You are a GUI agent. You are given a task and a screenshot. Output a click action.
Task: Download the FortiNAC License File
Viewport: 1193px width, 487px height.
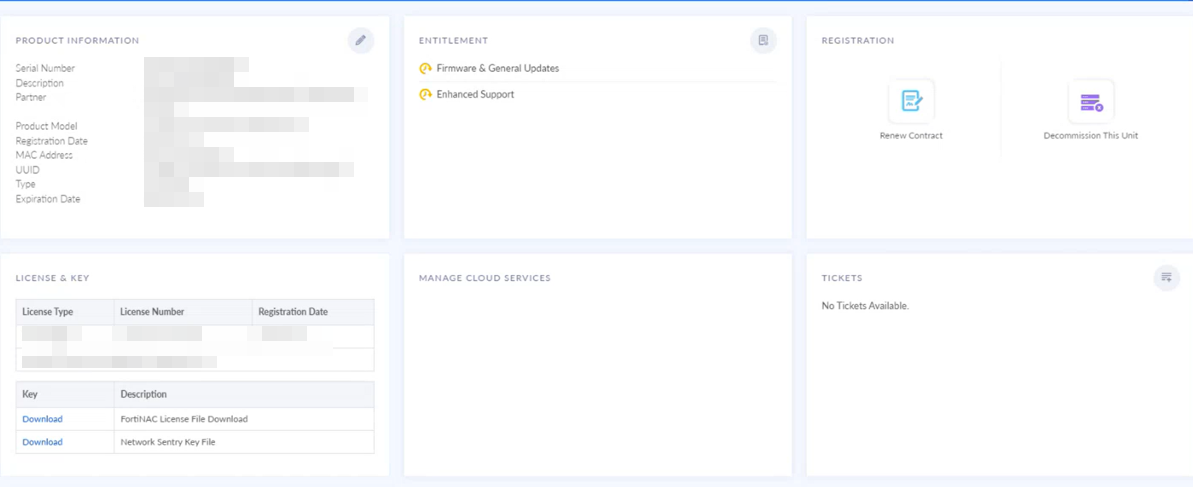pyautogui.click(x=42, y=419)
